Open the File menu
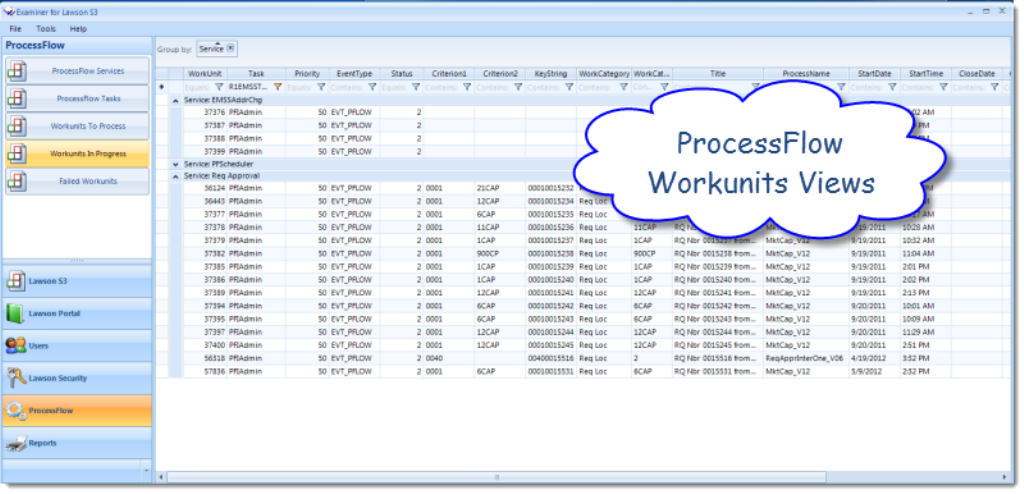Image resolution: width=1024 pixels, height=494 pixels. [16, 29]
